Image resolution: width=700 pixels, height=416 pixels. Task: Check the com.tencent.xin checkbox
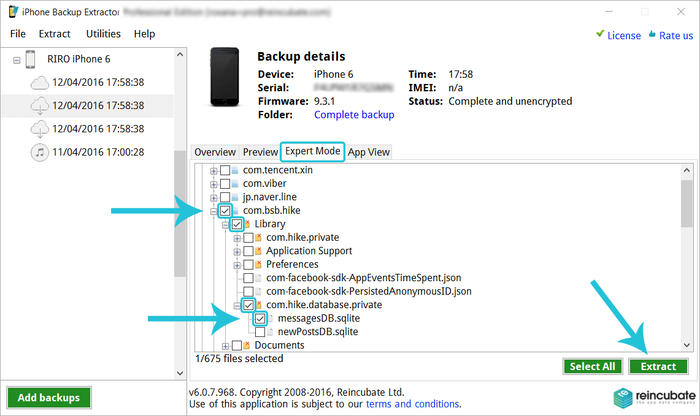pyautogui.click(x=225, y=171)
